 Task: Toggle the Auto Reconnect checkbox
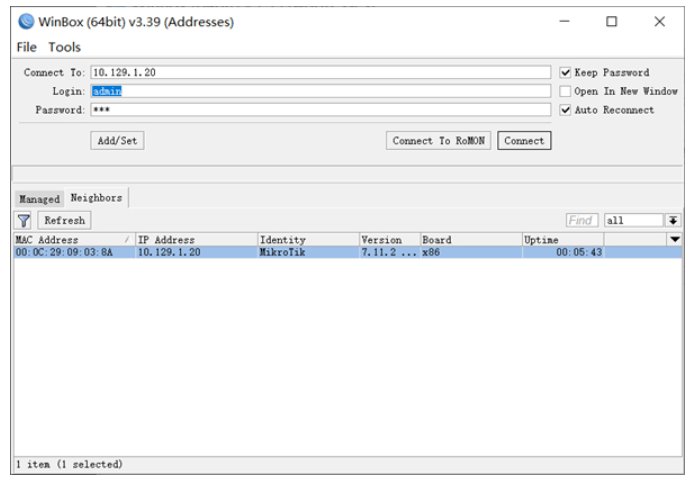click(566, 110)
